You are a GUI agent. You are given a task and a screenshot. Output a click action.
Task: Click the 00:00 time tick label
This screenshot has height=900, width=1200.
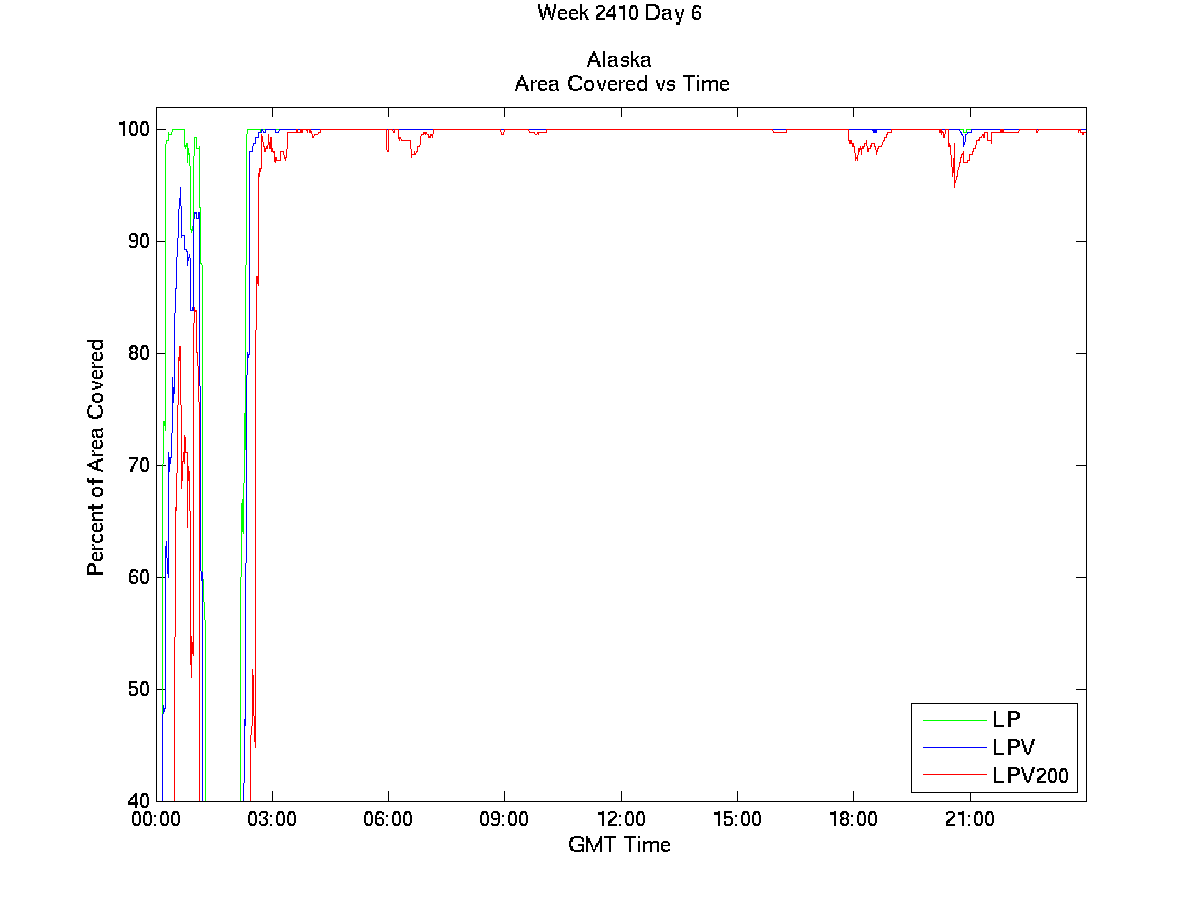[157, 819]
